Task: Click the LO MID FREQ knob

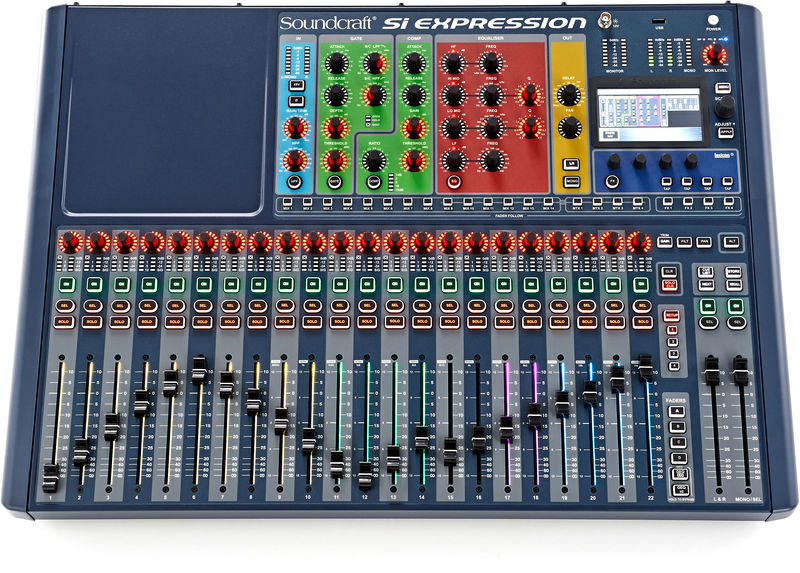Action: (x=492, y=128)
